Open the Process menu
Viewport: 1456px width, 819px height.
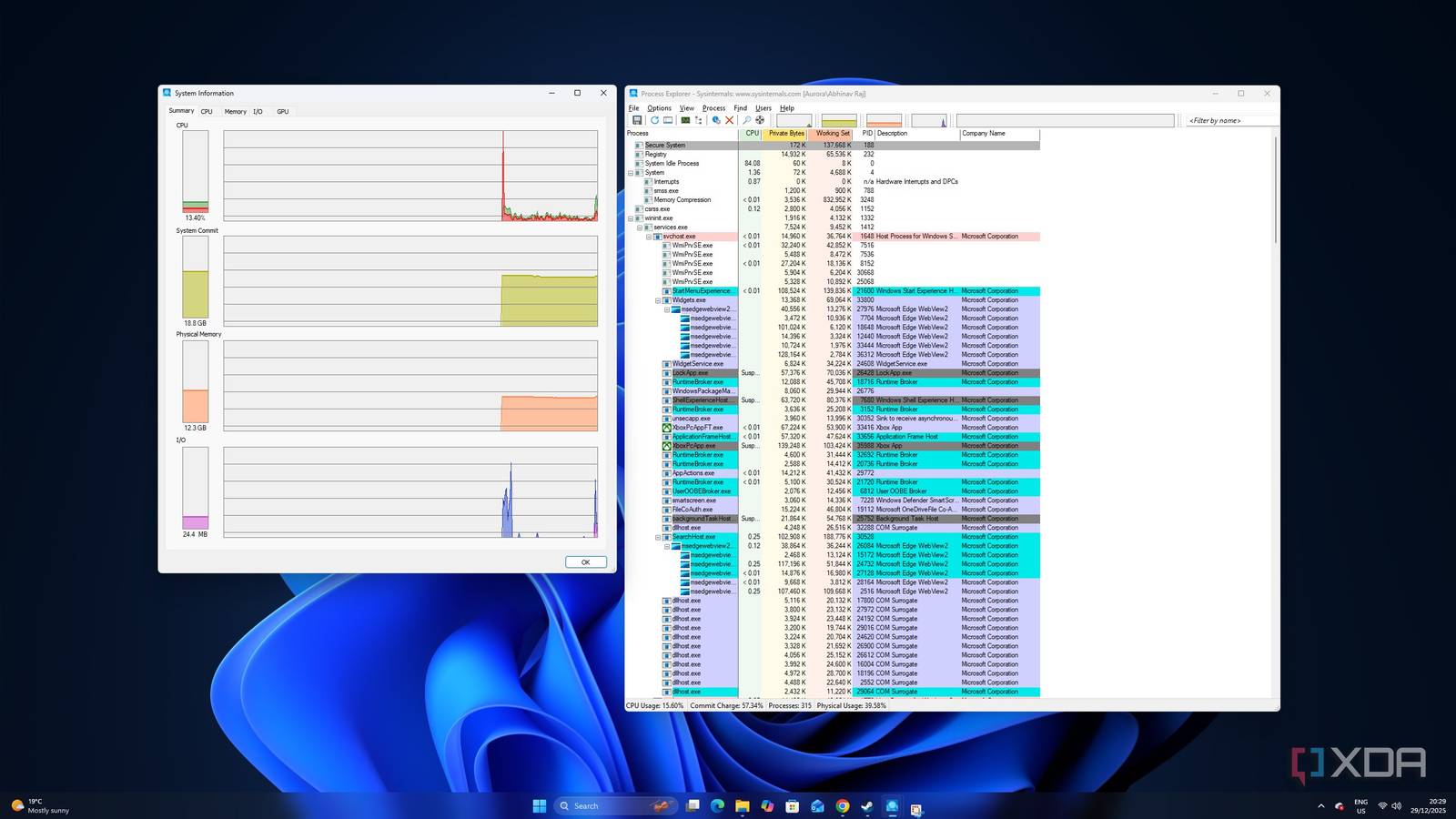pyautogui.click(x=713, y=107)
